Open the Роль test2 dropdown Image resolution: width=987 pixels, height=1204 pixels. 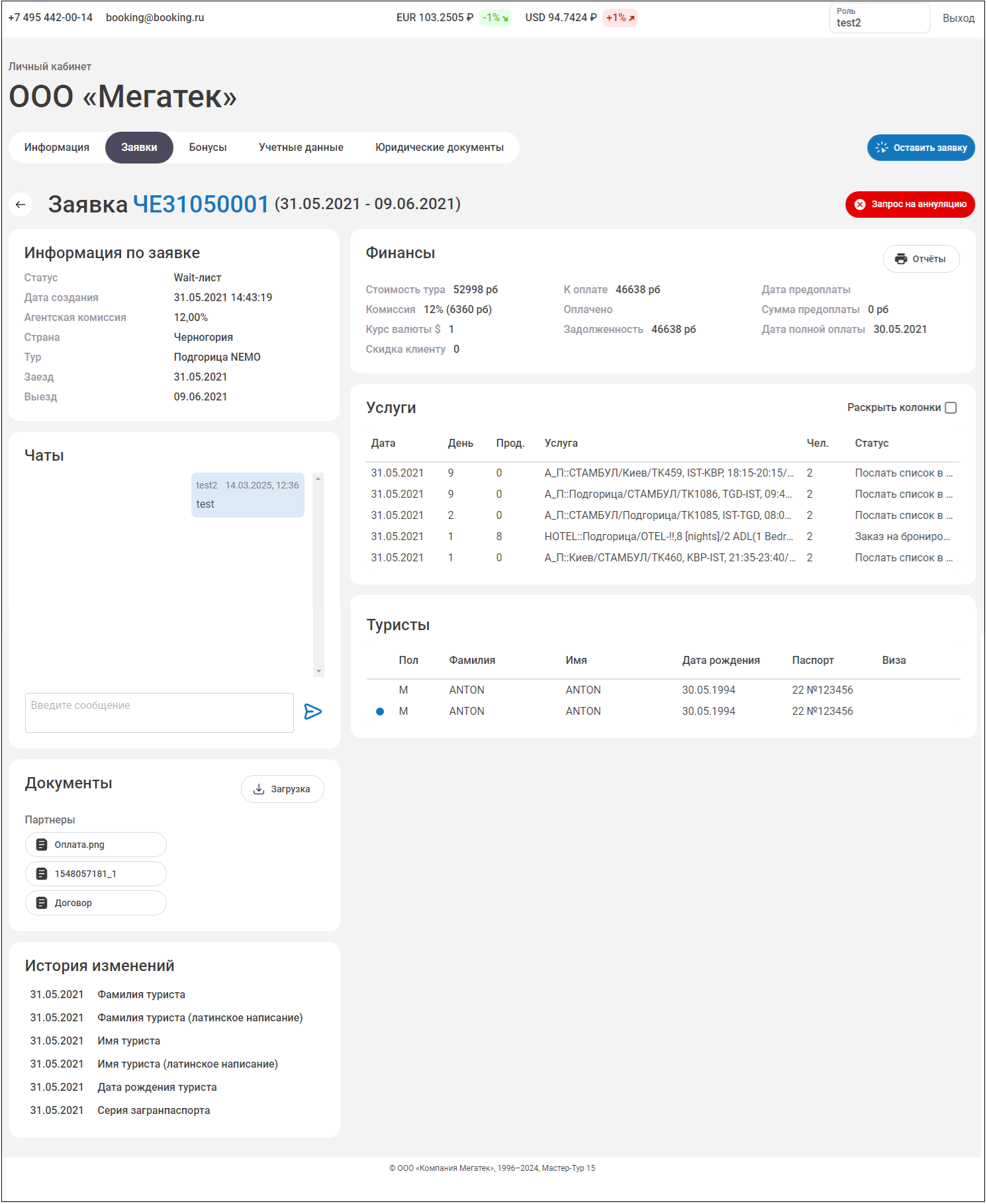878,18
